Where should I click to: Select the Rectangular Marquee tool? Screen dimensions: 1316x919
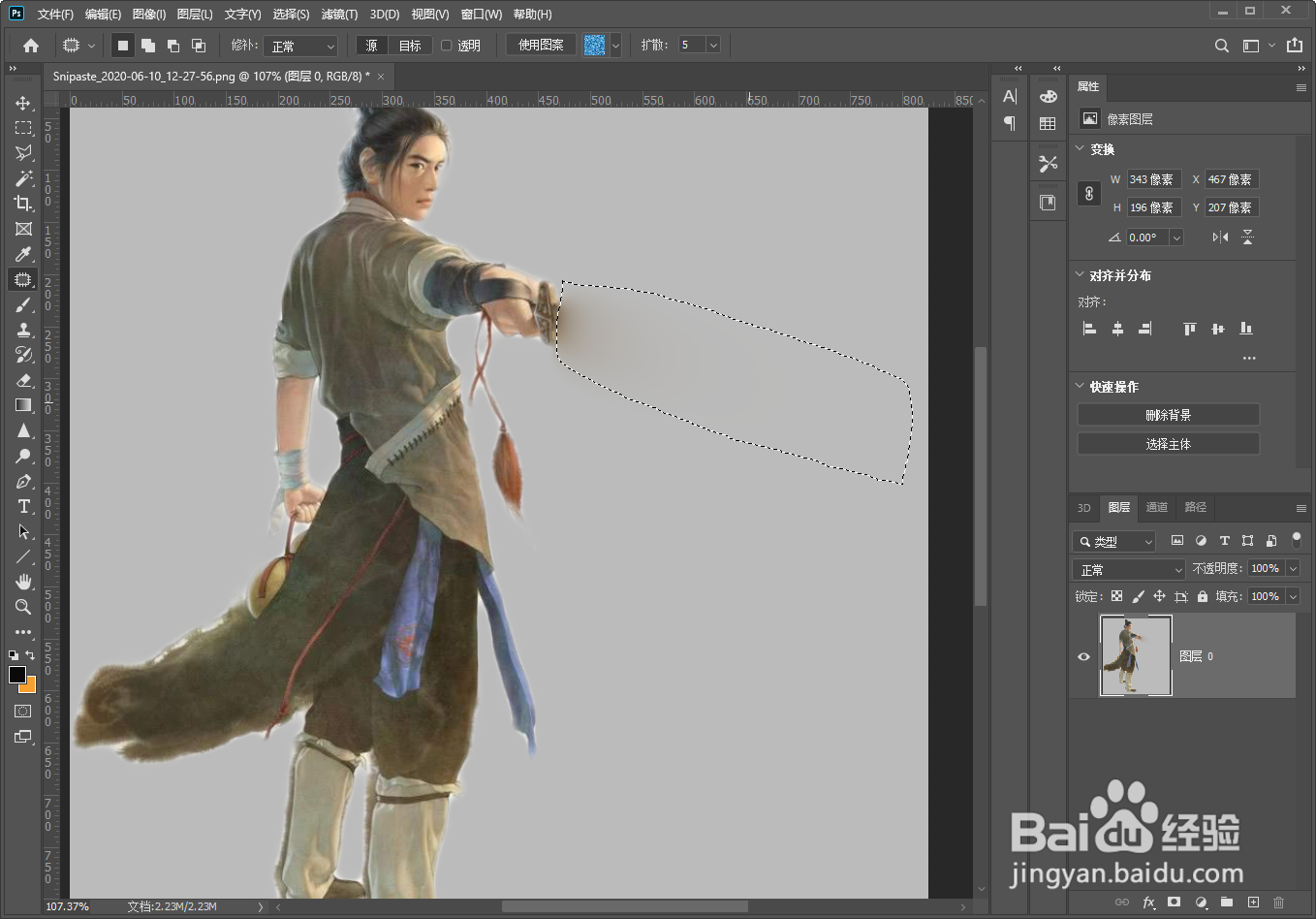[x=23, y=128]
